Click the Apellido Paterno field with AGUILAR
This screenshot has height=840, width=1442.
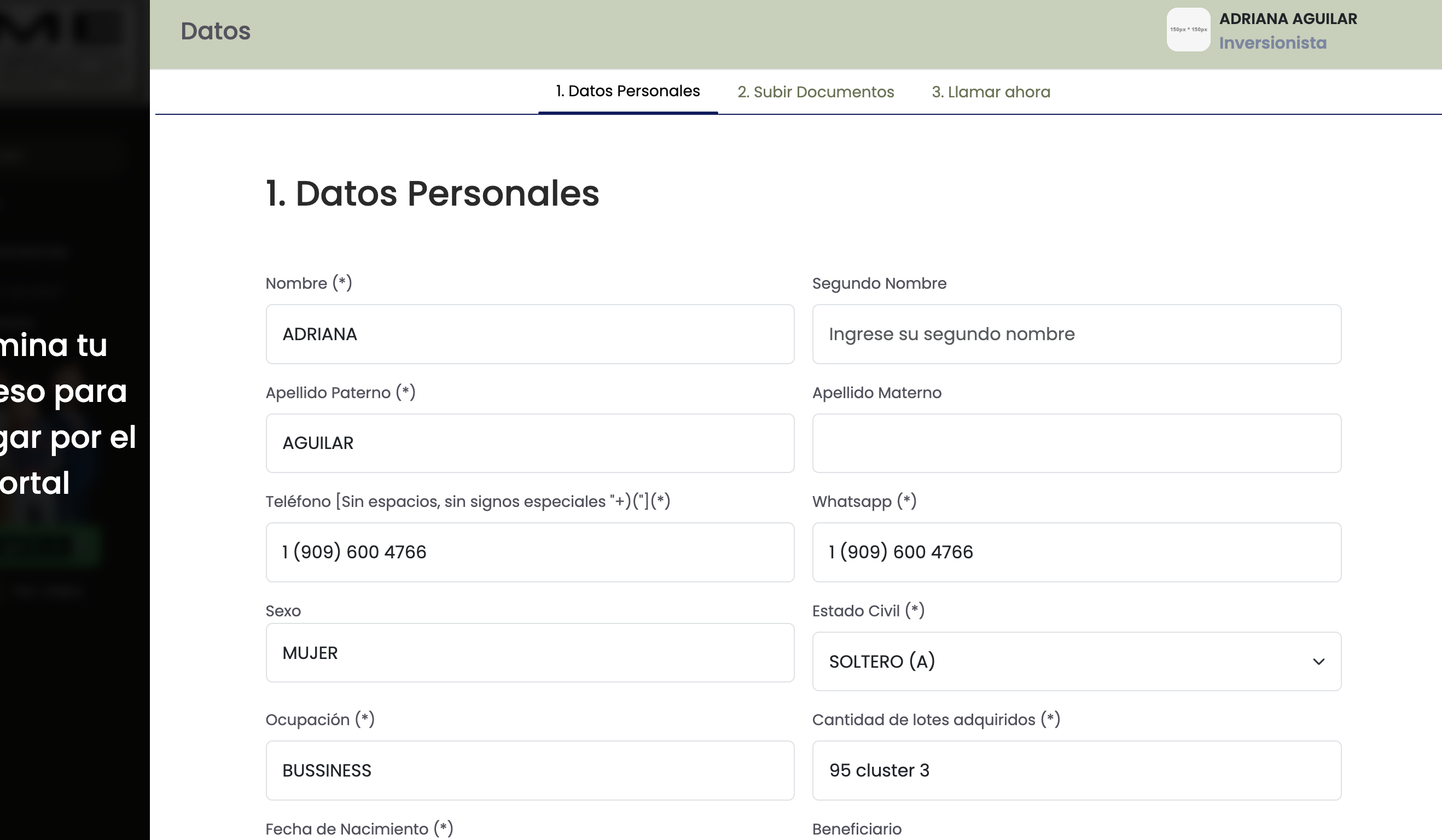pyautogui.click(x=530, y=444)
